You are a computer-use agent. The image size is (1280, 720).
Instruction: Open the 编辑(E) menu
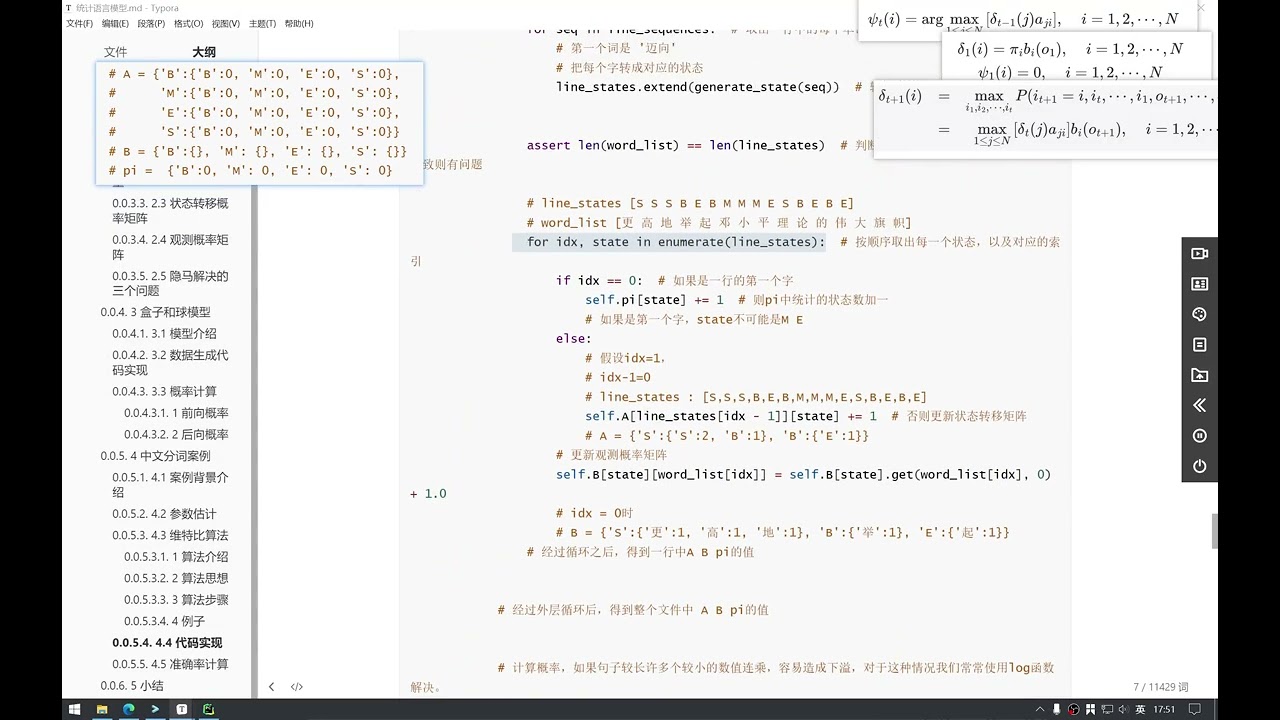[x=116, y=23]
